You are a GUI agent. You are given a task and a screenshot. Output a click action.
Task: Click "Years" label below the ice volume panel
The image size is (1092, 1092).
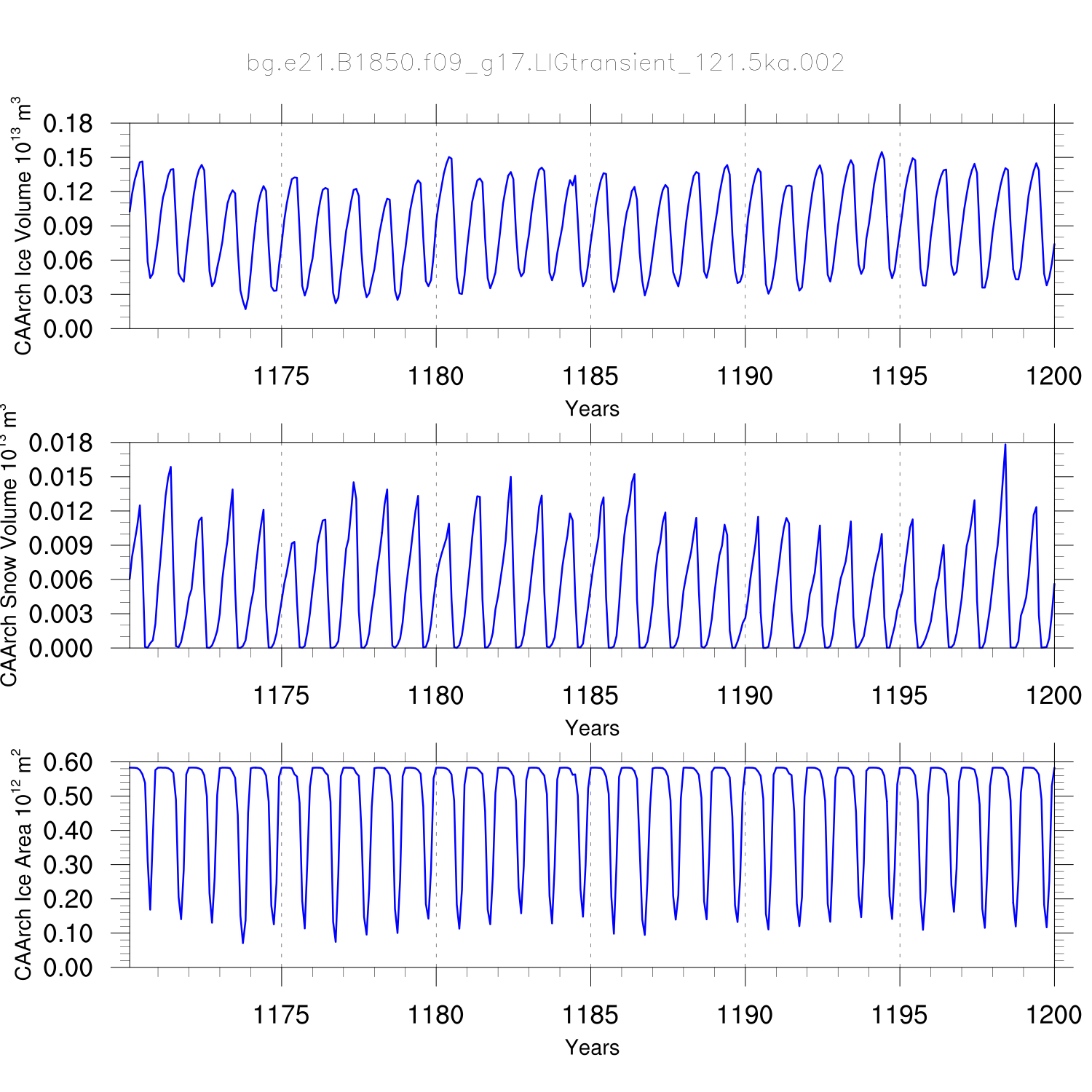coord(592,409)
